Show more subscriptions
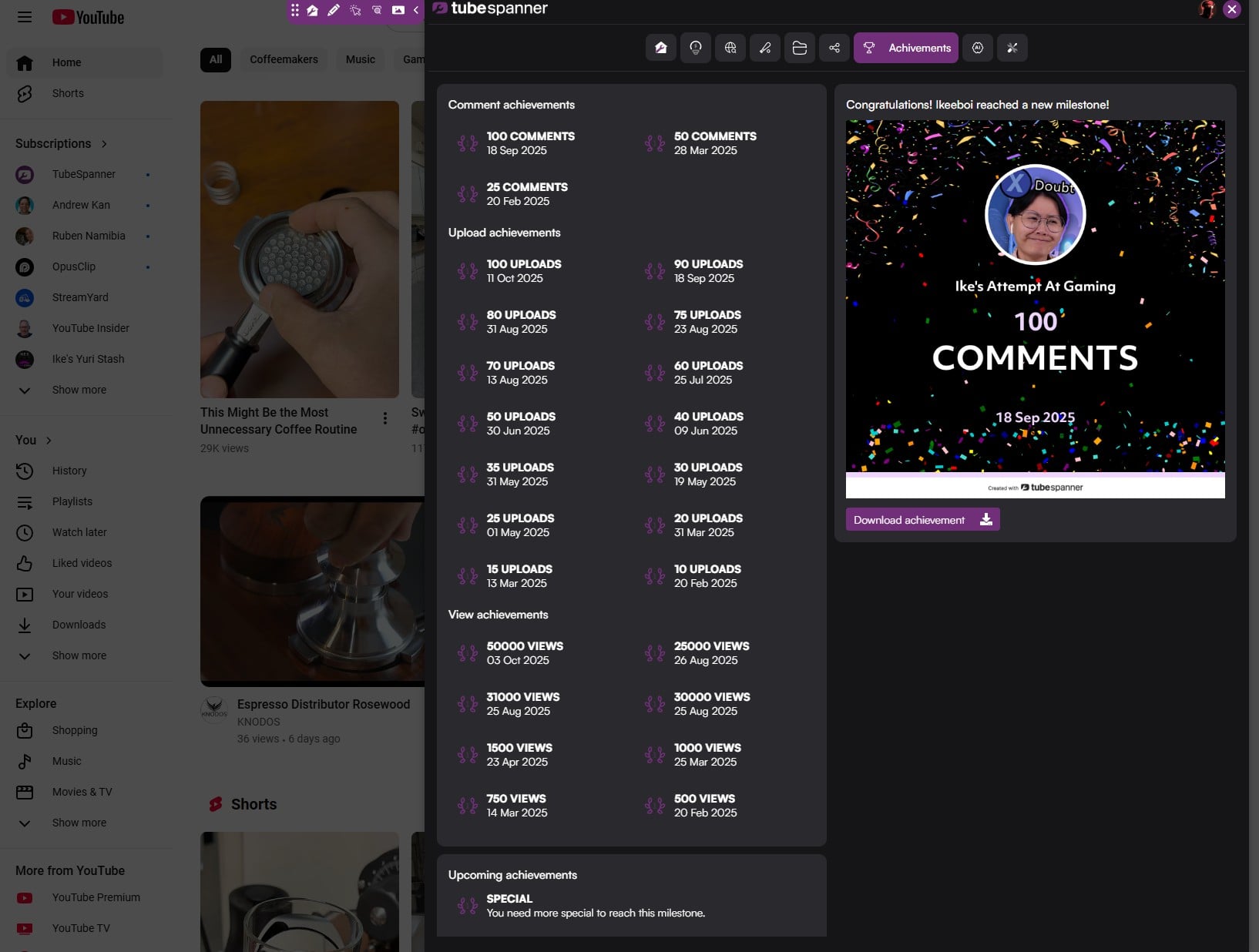The width and height of the screenshot is (1259, 952). pos(85,390)
